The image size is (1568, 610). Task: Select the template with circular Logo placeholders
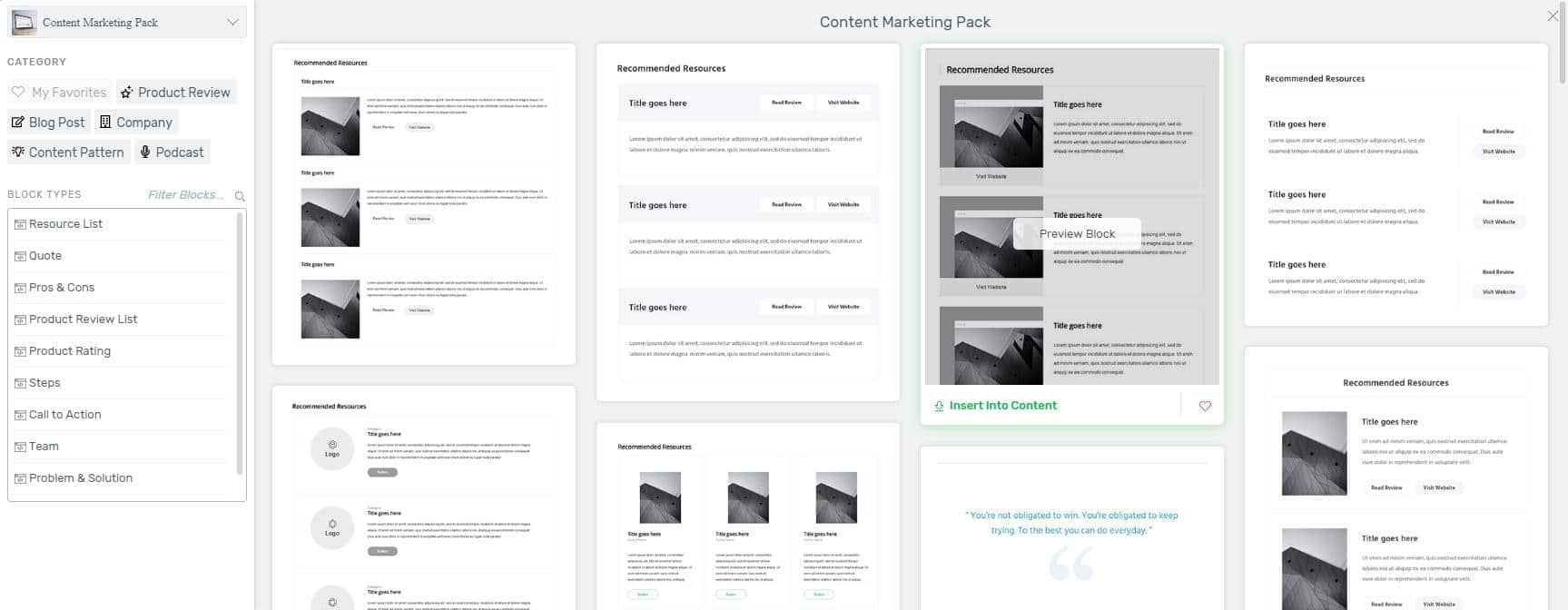(x=423, y=498)
